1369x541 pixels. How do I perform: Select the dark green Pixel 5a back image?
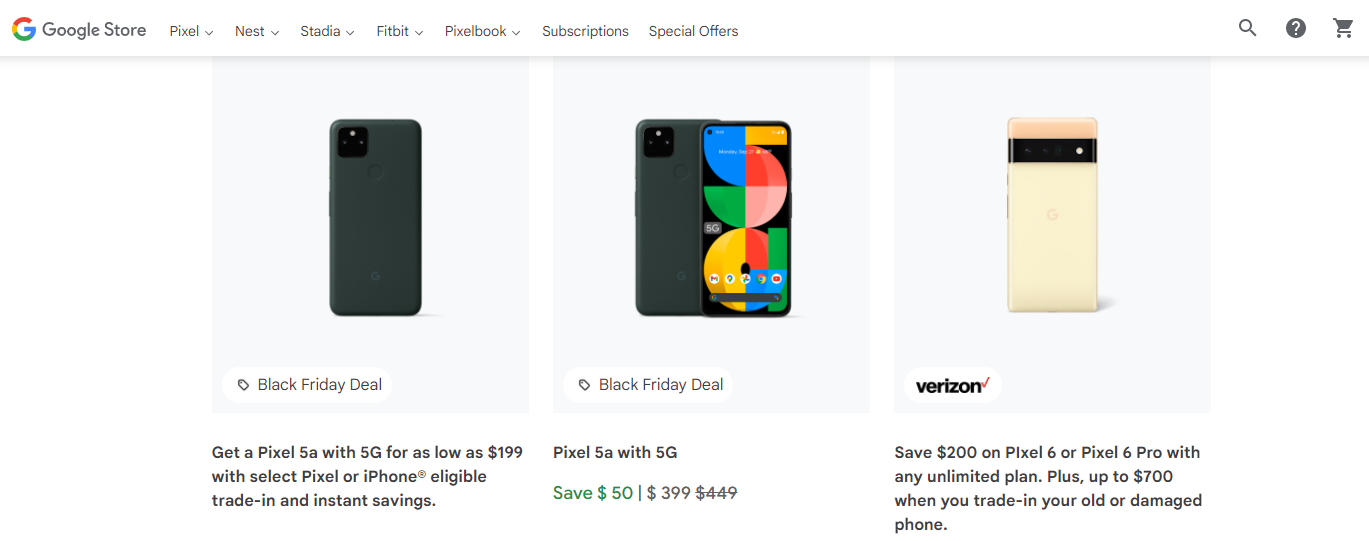click(x=375, y=218)
